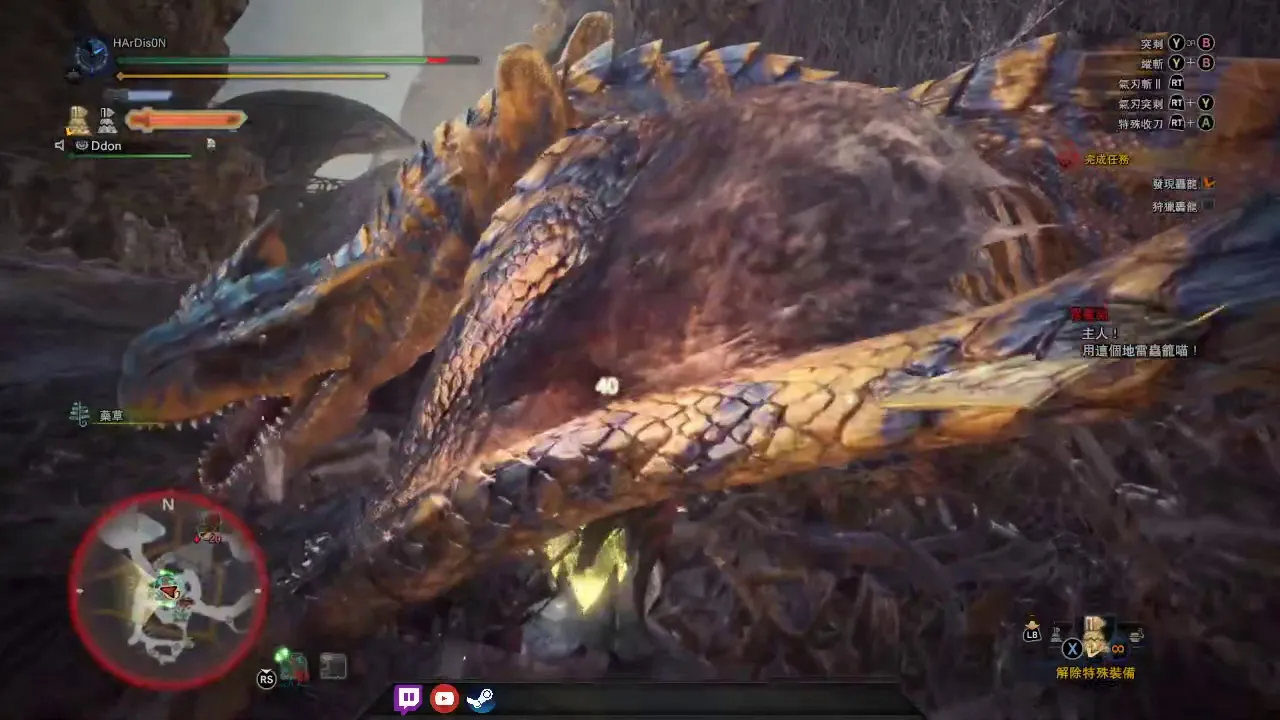Click the circular minimap
The image size is (1280, 720).
[x=168, y=589]
